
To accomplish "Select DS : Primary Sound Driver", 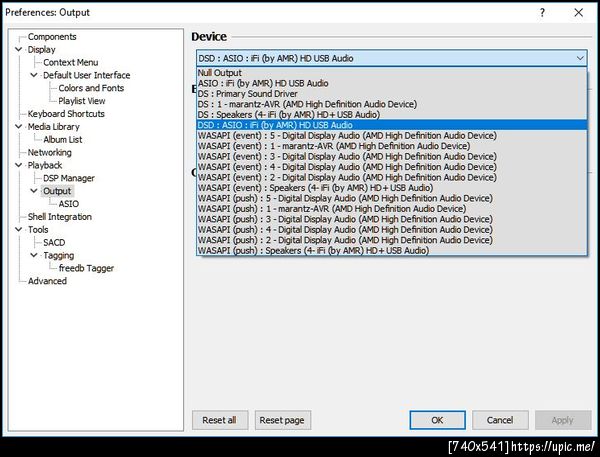I will pyautogui.click(x=392, y=93).
